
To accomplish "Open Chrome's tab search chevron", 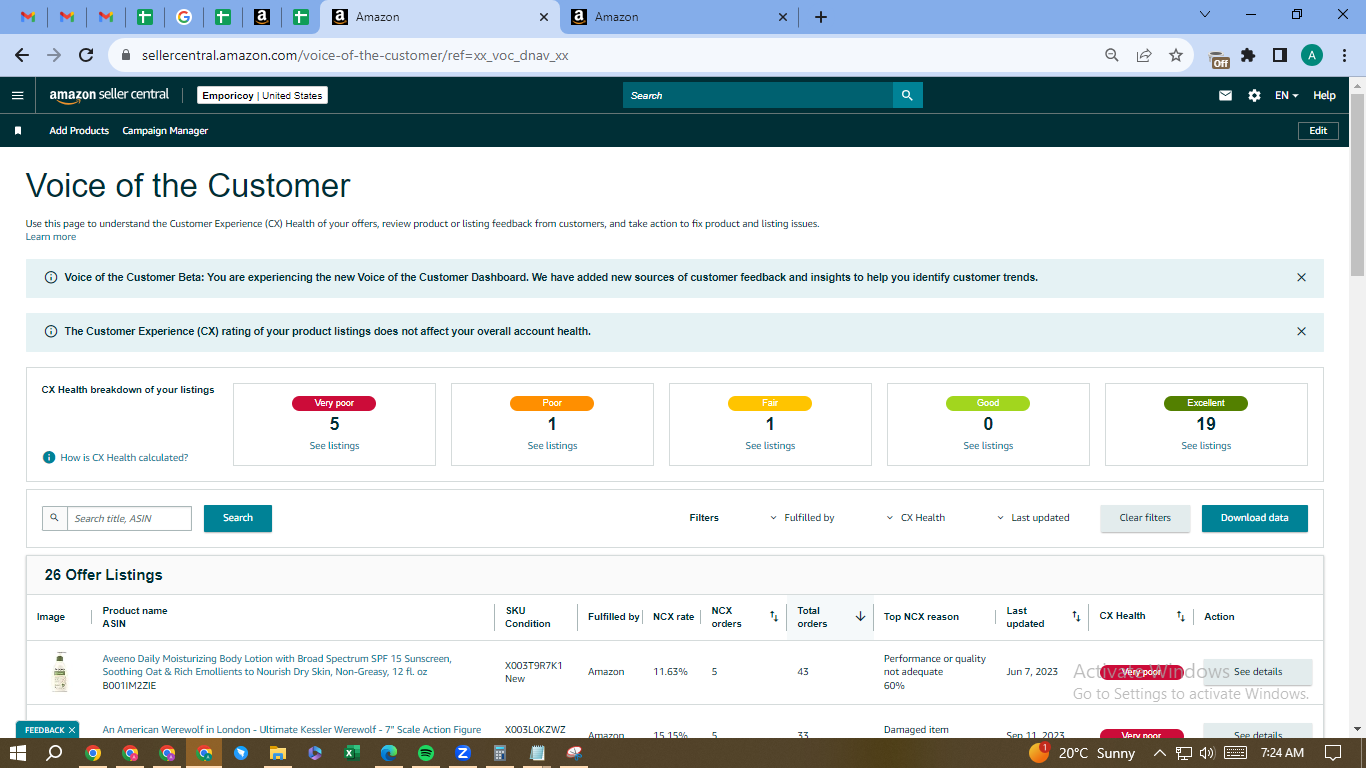I will coord(1205,15).
